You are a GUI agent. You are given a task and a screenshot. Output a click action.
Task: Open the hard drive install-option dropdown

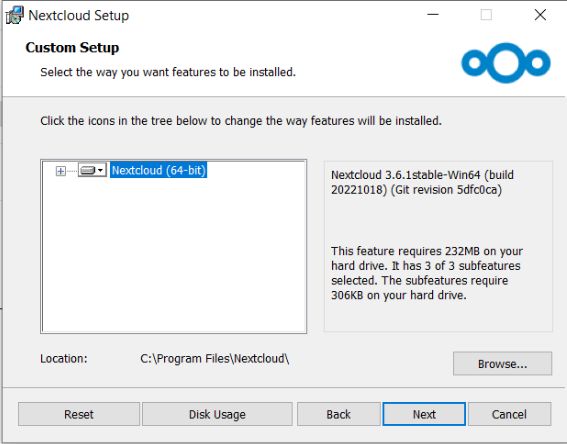point(92,170)
